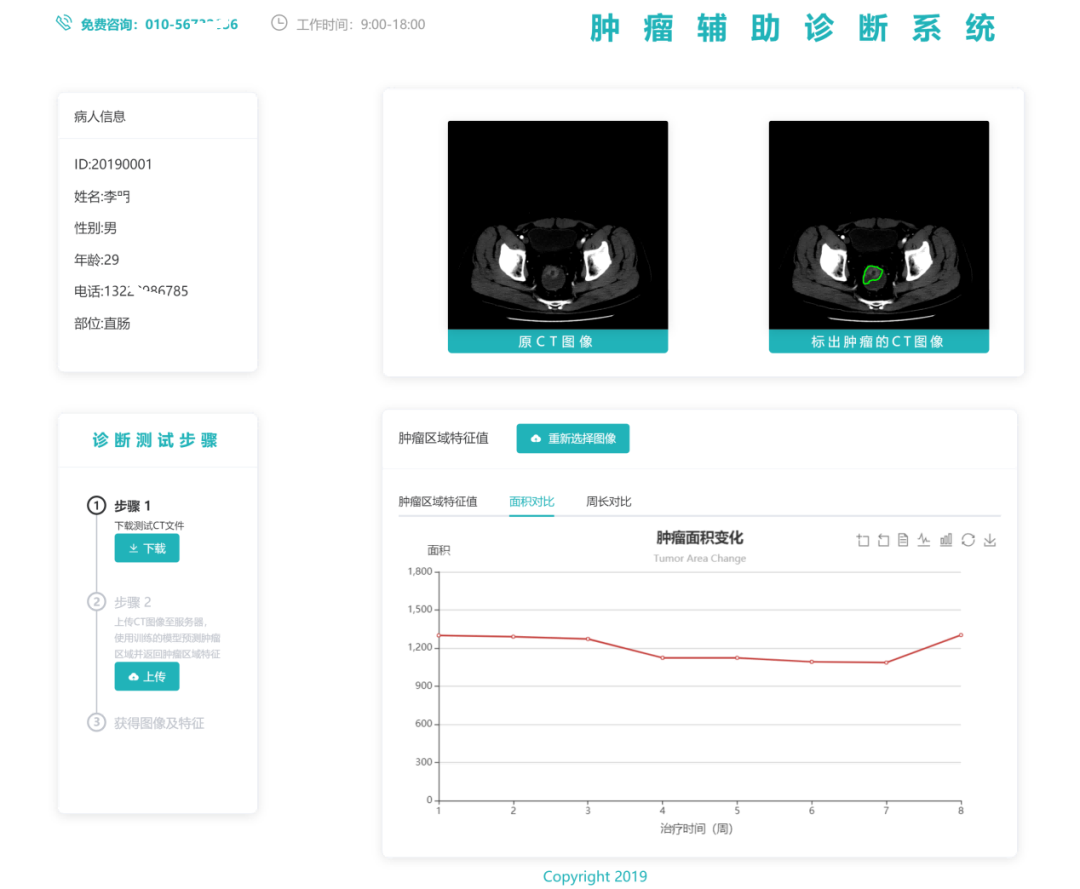Screen dimensions: 1080x889
Task: Click the phone icon in header
Action: pyautogui.click(x=63, y=23)
